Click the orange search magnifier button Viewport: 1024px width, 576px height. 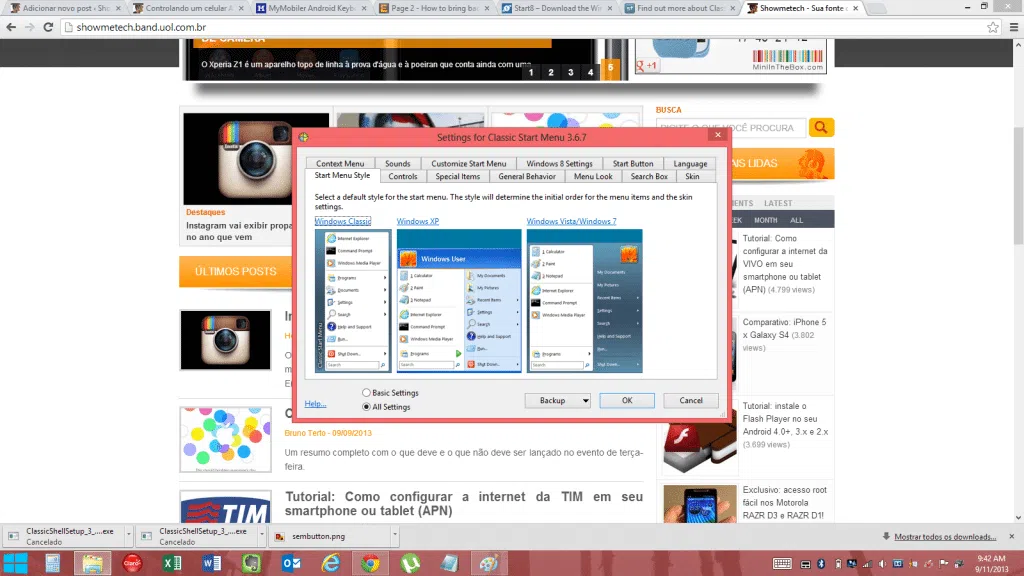[x=821, y=127]
